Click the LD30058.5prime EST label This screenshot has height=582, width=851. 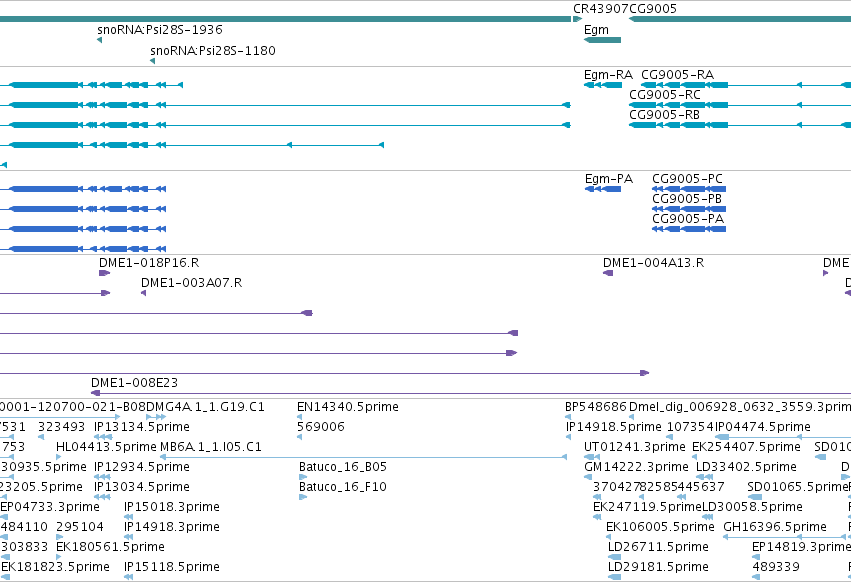[x=752, y=507]
